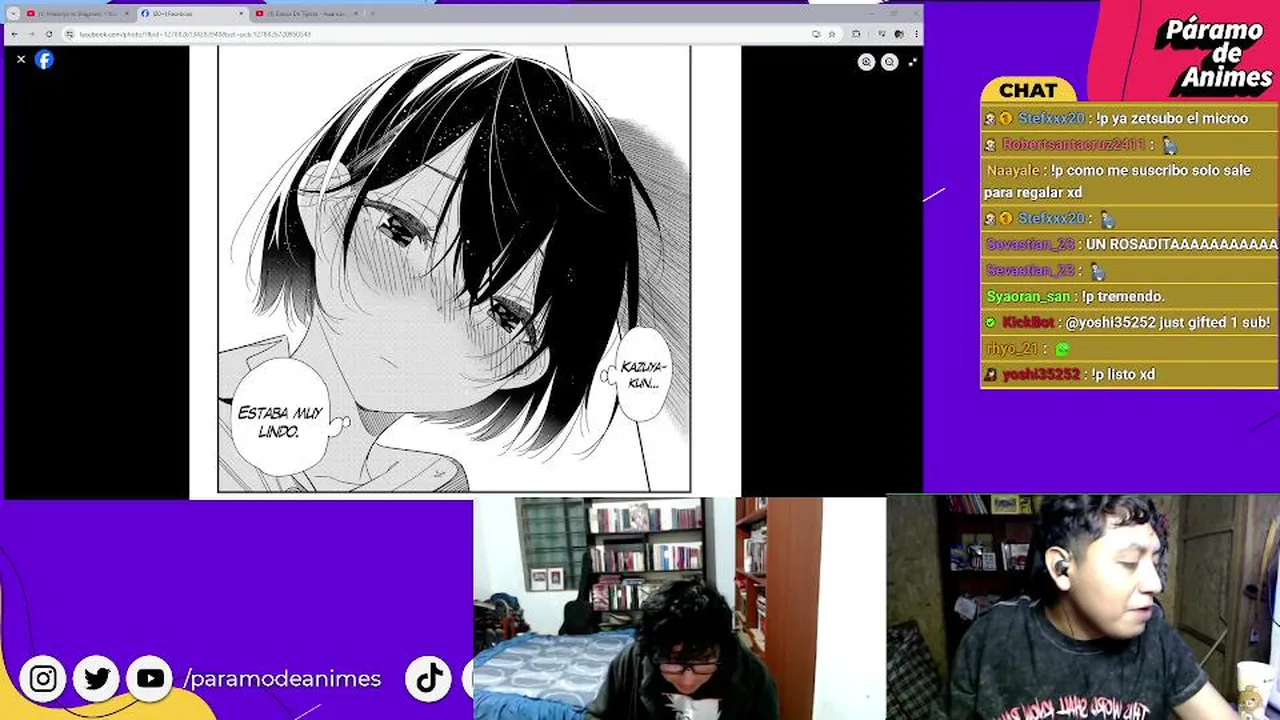Switch to the third YouTube tab

[306, 14]
